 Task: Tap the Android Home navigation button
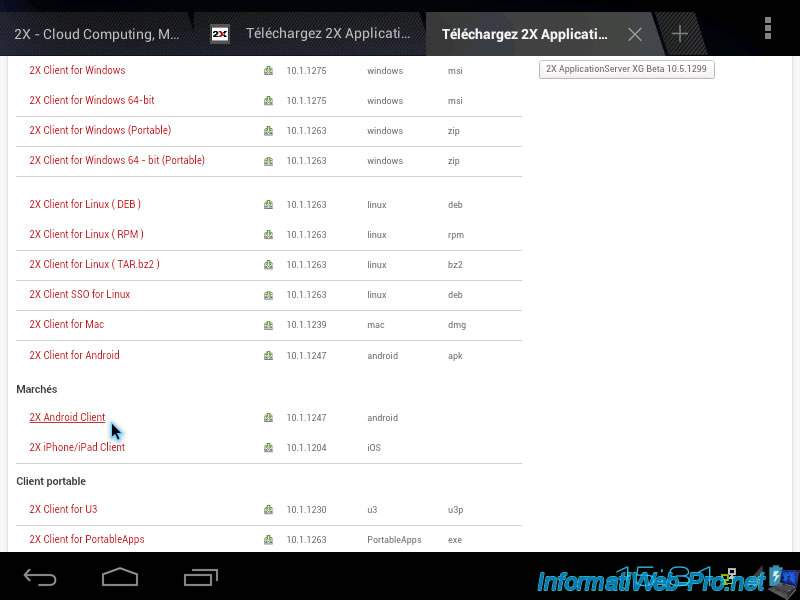click(x=120, y=578)
